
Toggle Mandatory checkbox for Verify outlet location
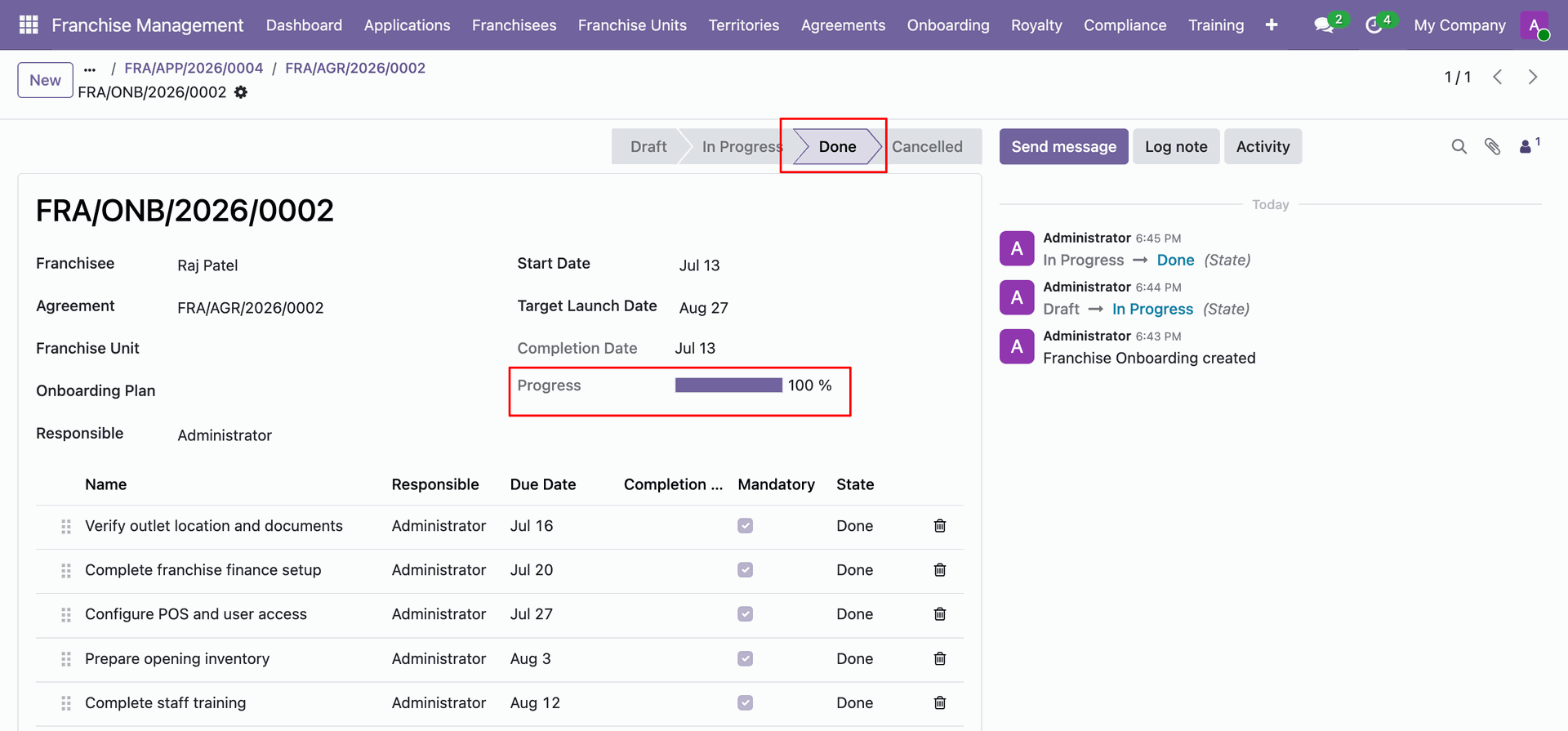[x=745, y=526]
